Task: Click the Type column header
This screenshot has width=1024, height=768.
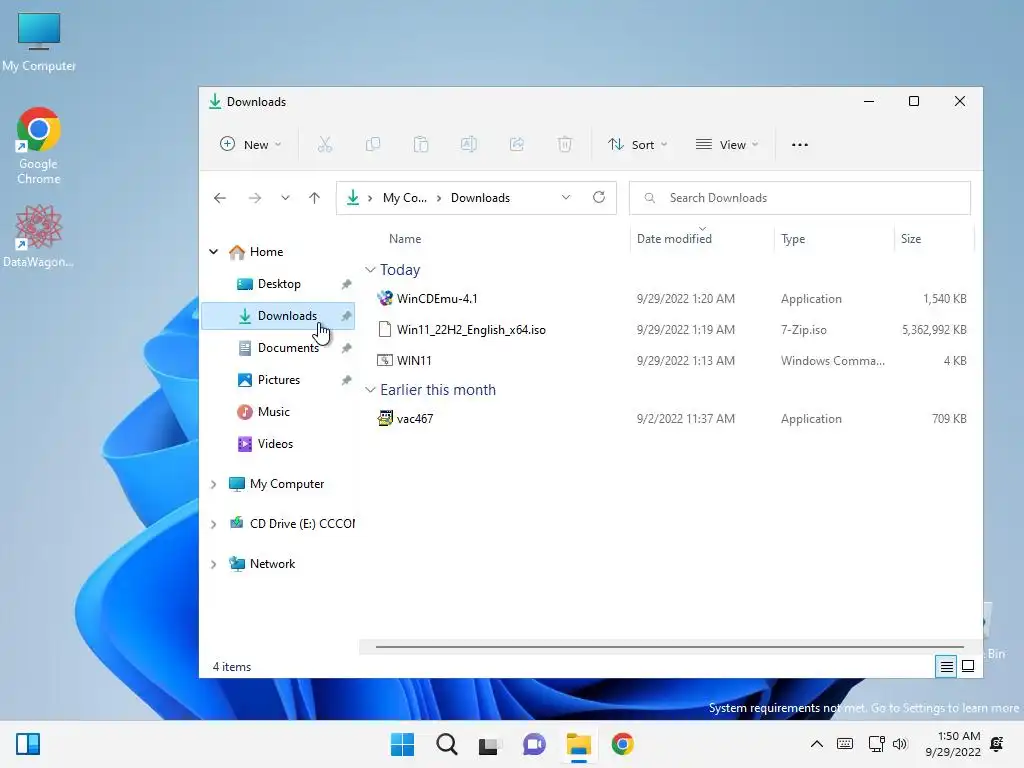Action: 793,239
